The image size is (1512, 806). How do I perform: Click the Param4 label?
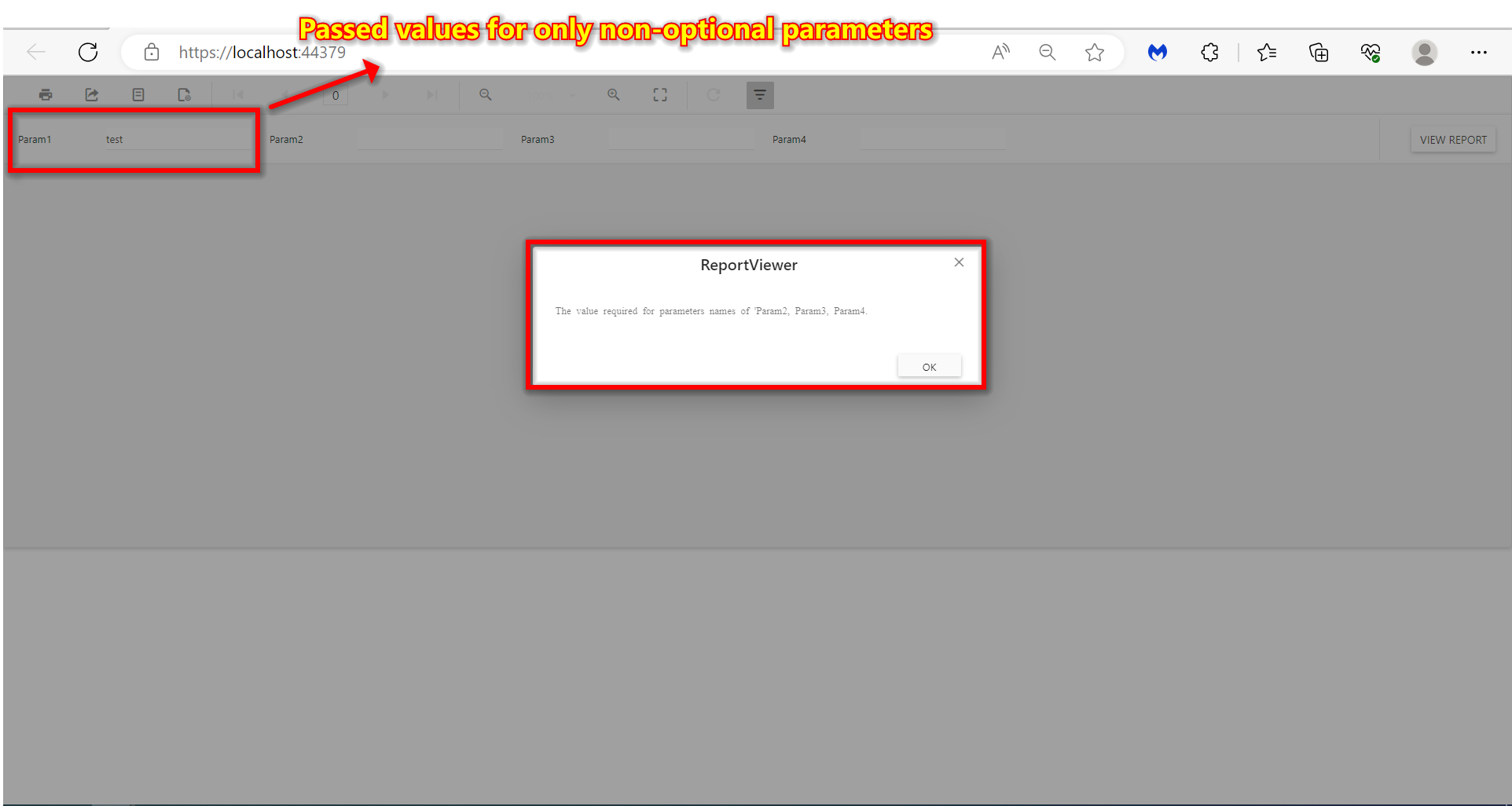pyautogui.click(x=789, y=140)
